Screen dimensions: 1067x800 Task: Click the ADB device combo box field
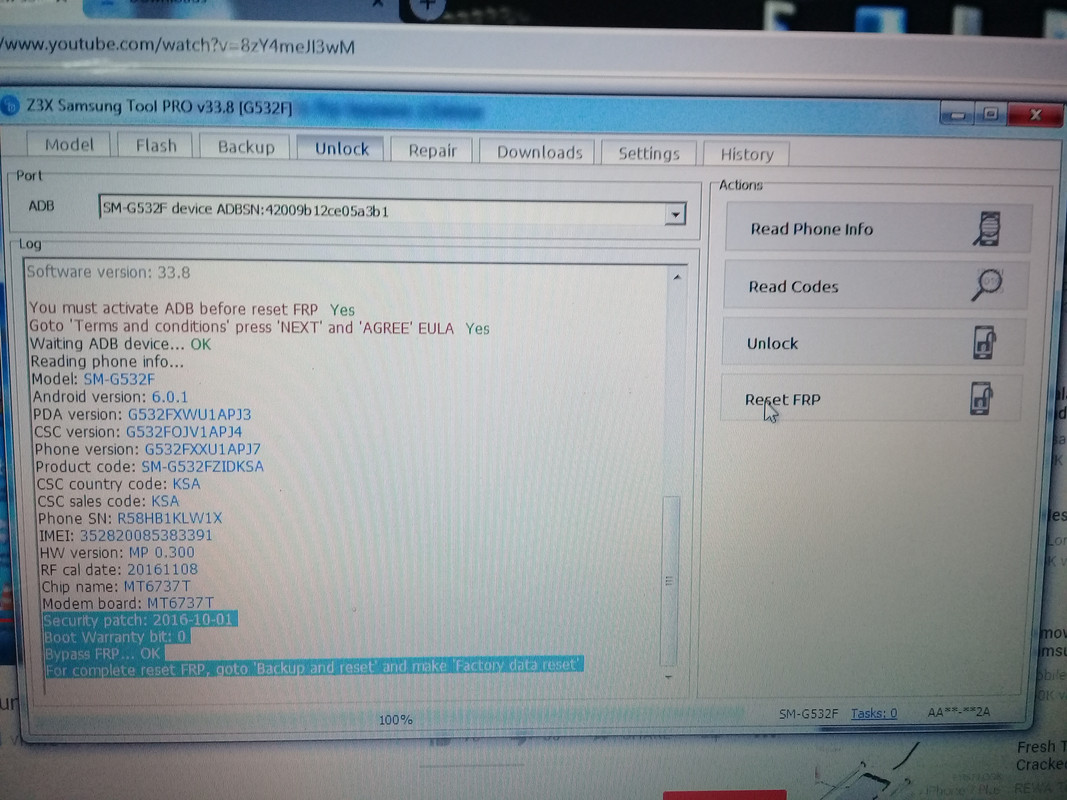pyautogui.click(x=391, y=211)
